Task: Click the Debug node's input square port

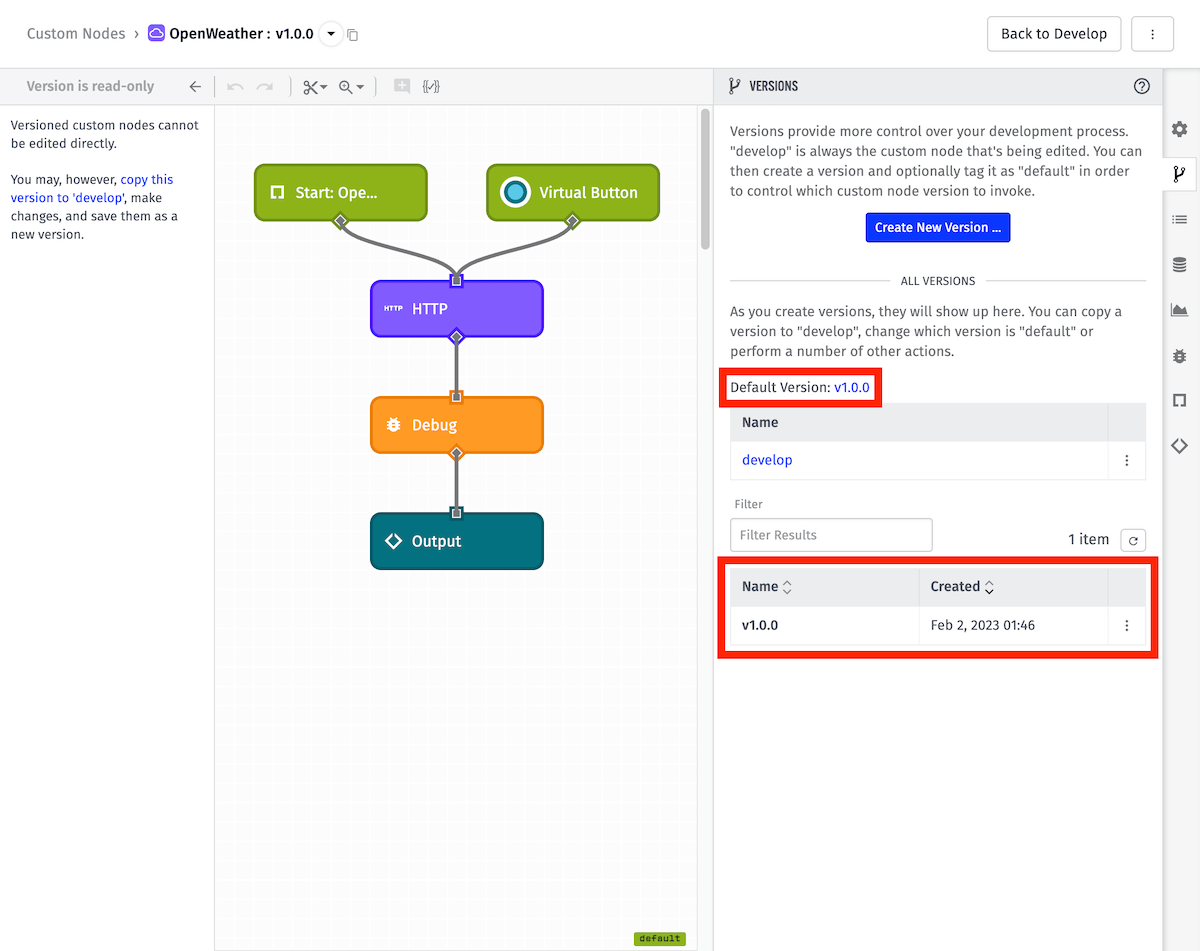Action: 457,396
